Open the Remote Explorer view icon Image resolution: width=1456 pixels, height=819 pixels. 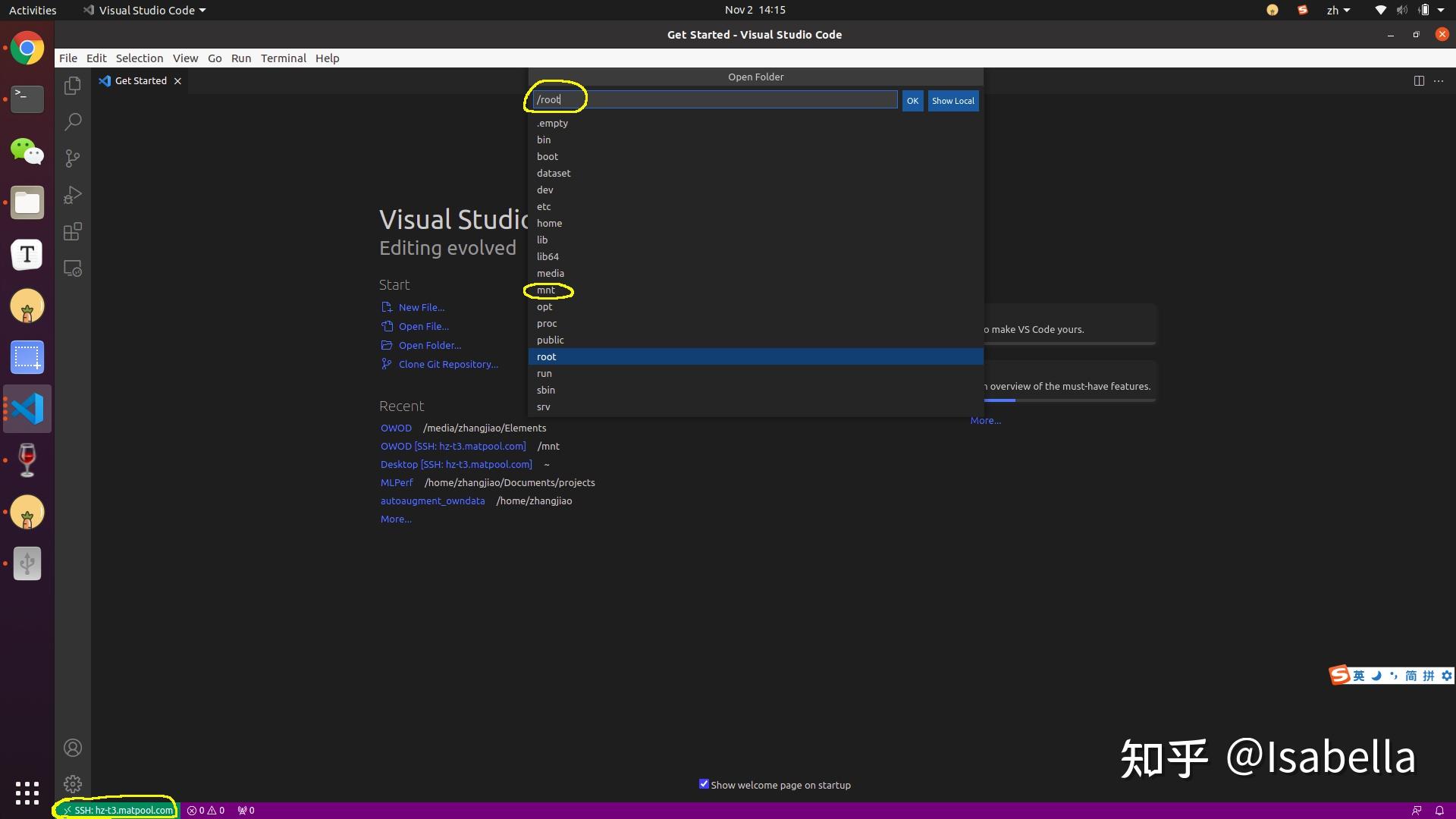click(x=73, y=268)
